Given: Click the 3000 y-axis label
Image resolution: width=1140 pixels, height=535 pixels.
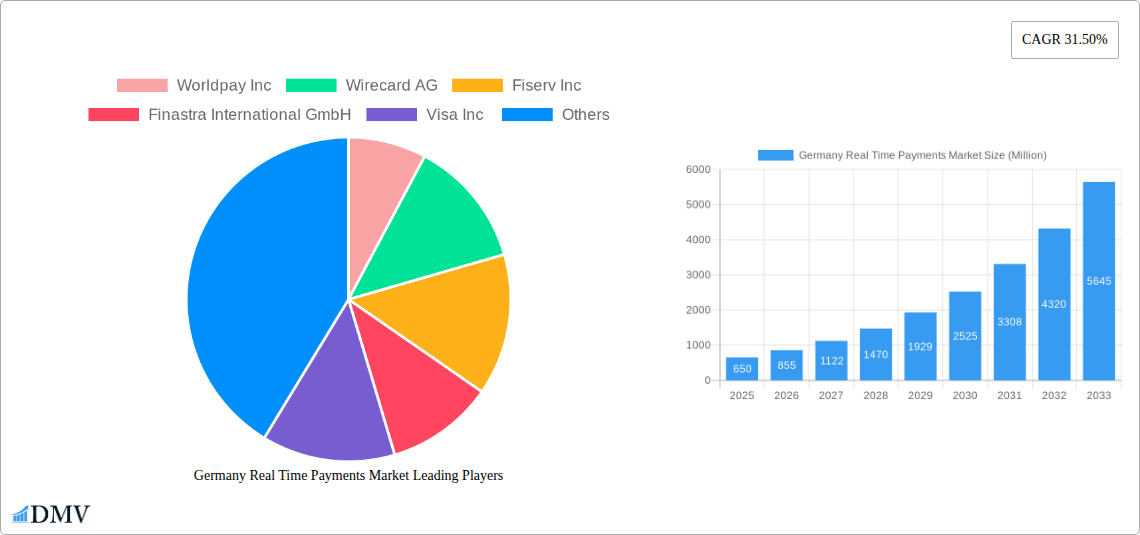Looking at the screenshot, I should (698, 275).
